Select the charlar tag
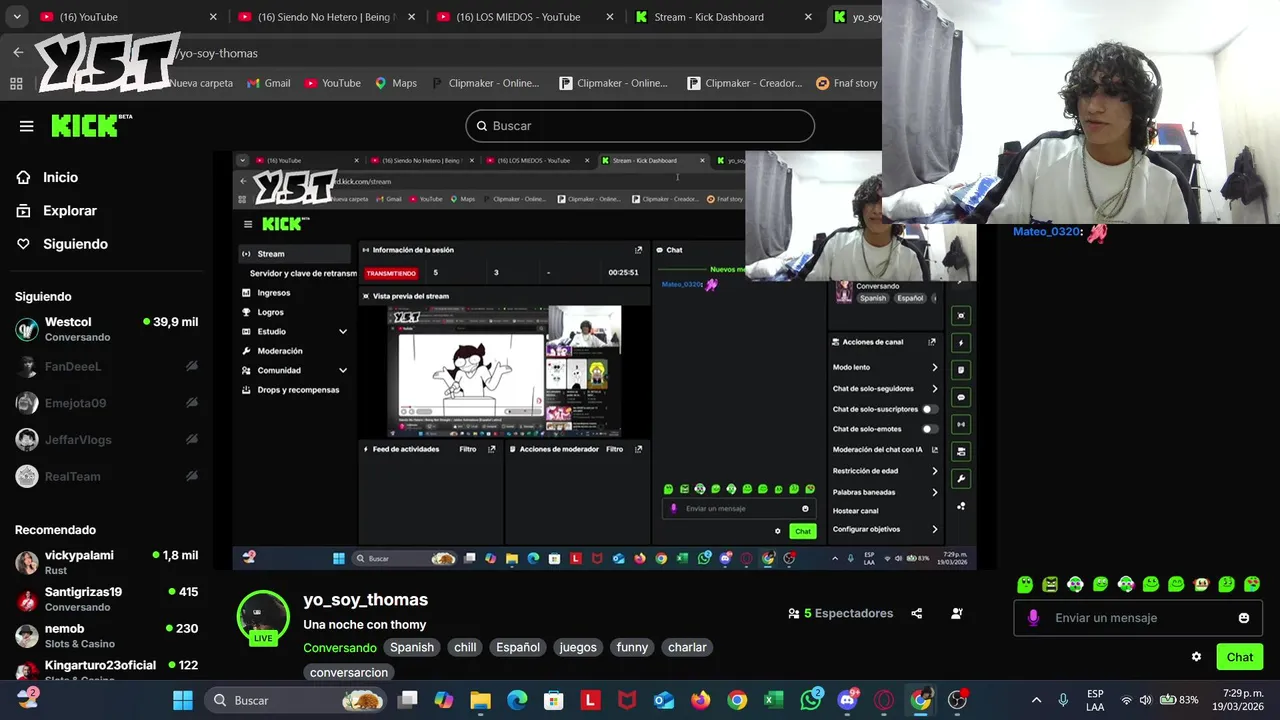1280x720 pixels. [687, 647]
